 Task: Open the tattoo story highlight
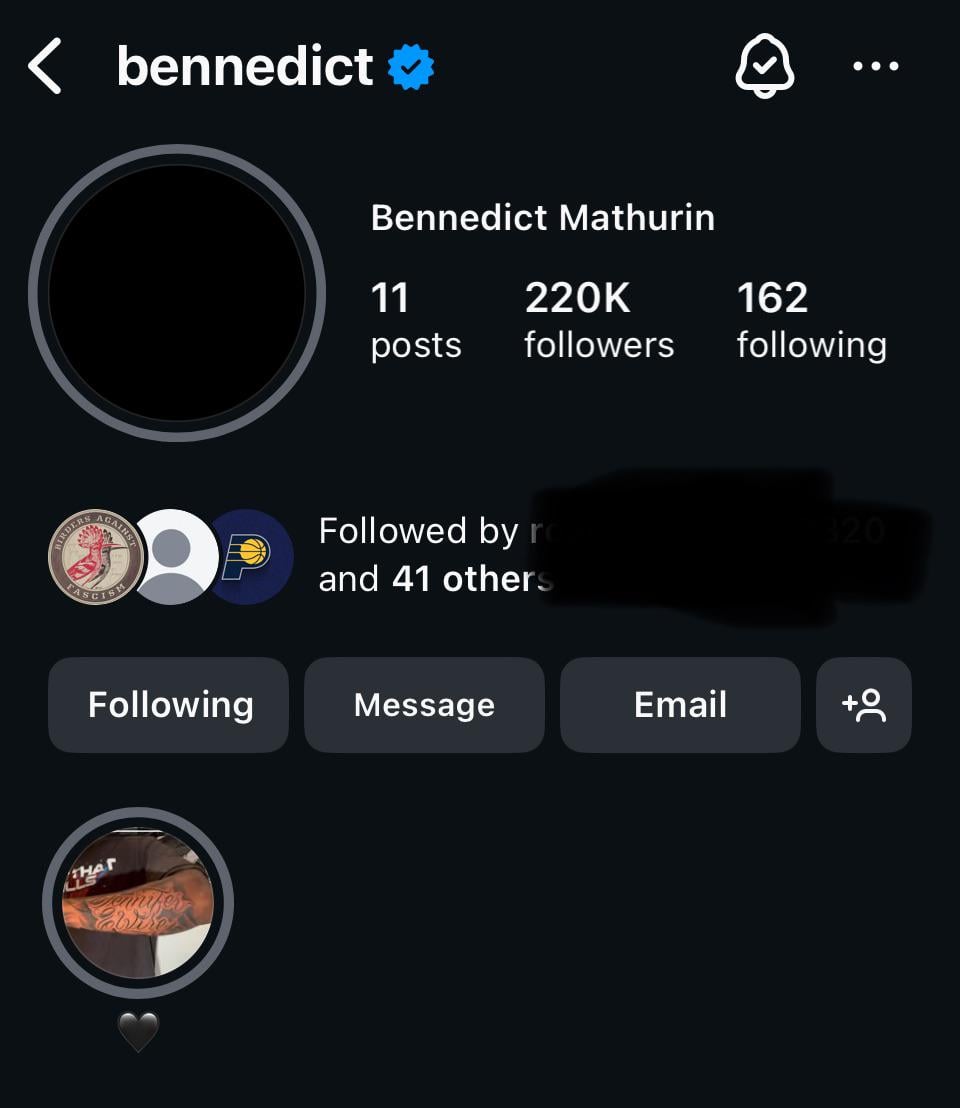[138, 902]
